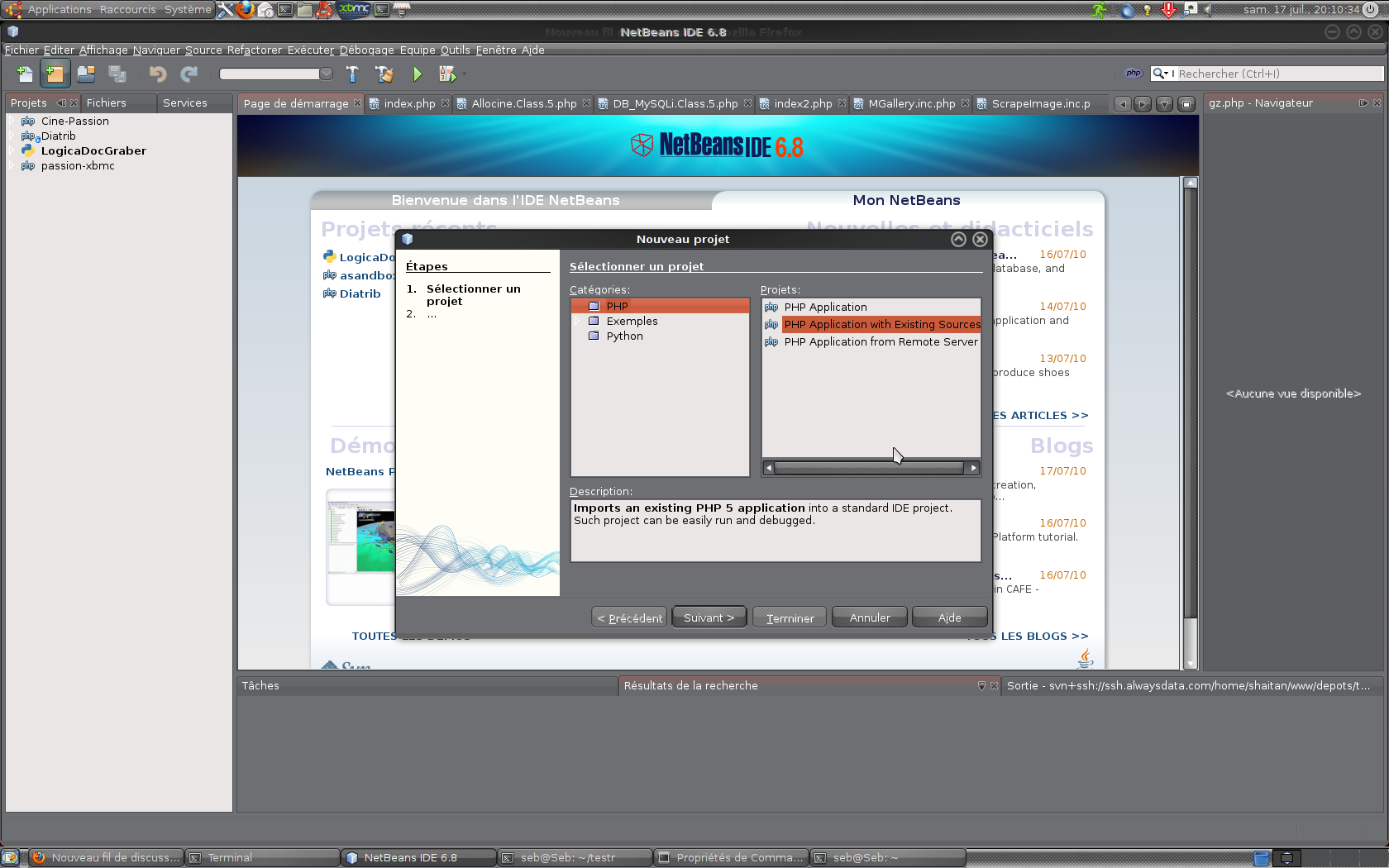Click the Clean and Build broom icon
This screenshot has height=868, width=1389.
(384, 74)
